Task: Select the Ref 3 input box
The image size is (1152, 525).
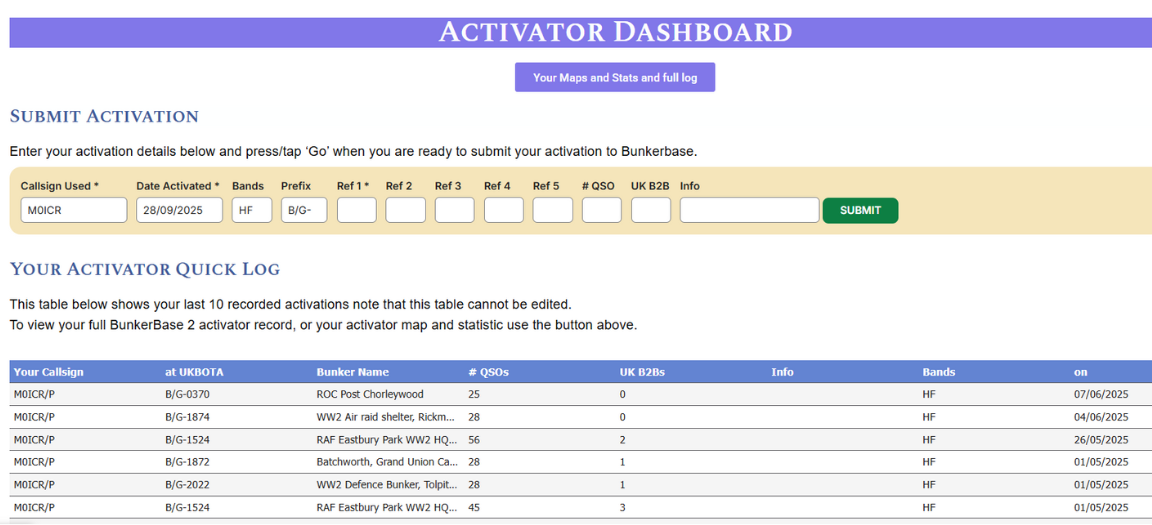Action: click(454, 210)
